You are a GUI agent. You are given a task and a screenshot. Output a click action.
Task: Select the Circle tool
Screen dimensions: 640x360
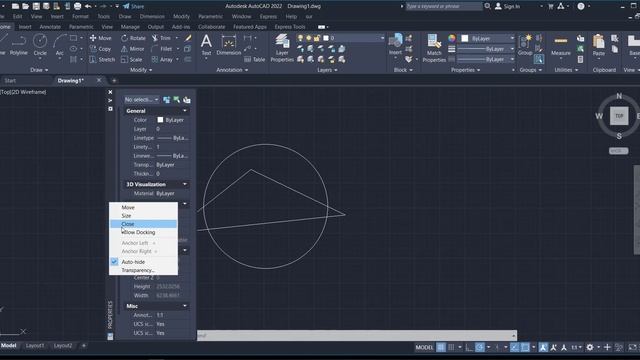pyautogui.click(x=40, y=44)
